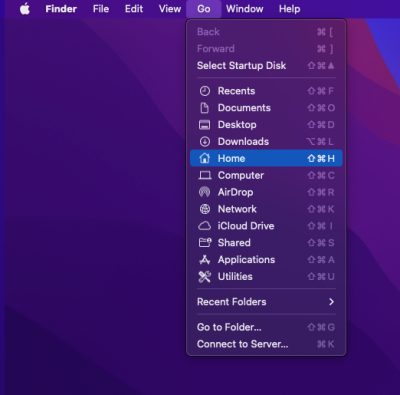Select Applications from the Go menu

266,260
